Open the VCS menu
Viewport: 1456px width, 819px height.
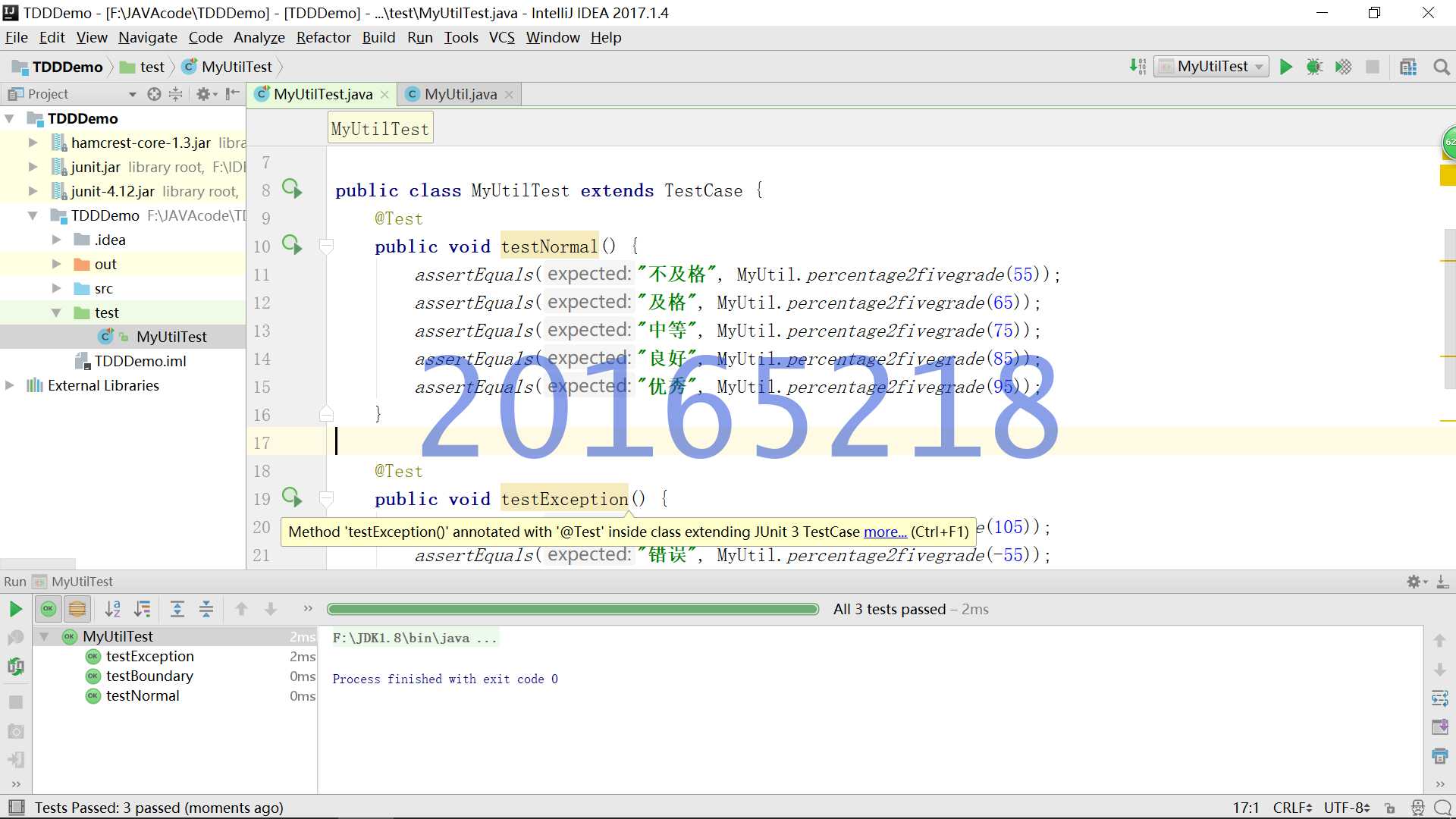[501, 37]
